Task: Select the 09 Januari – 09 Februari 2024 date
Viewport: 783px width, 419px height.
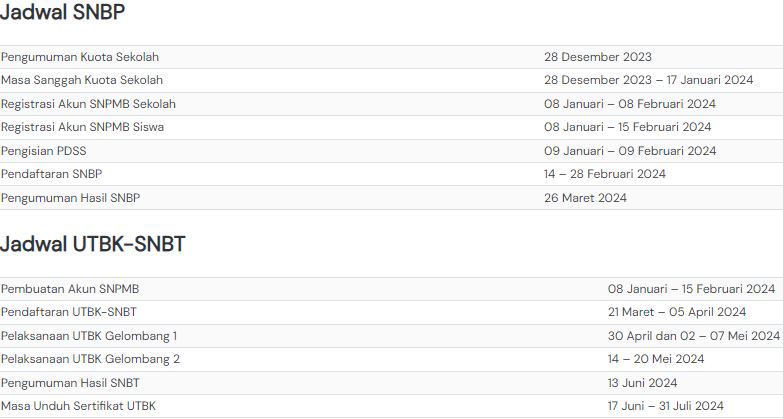Action: coord(630,151)
